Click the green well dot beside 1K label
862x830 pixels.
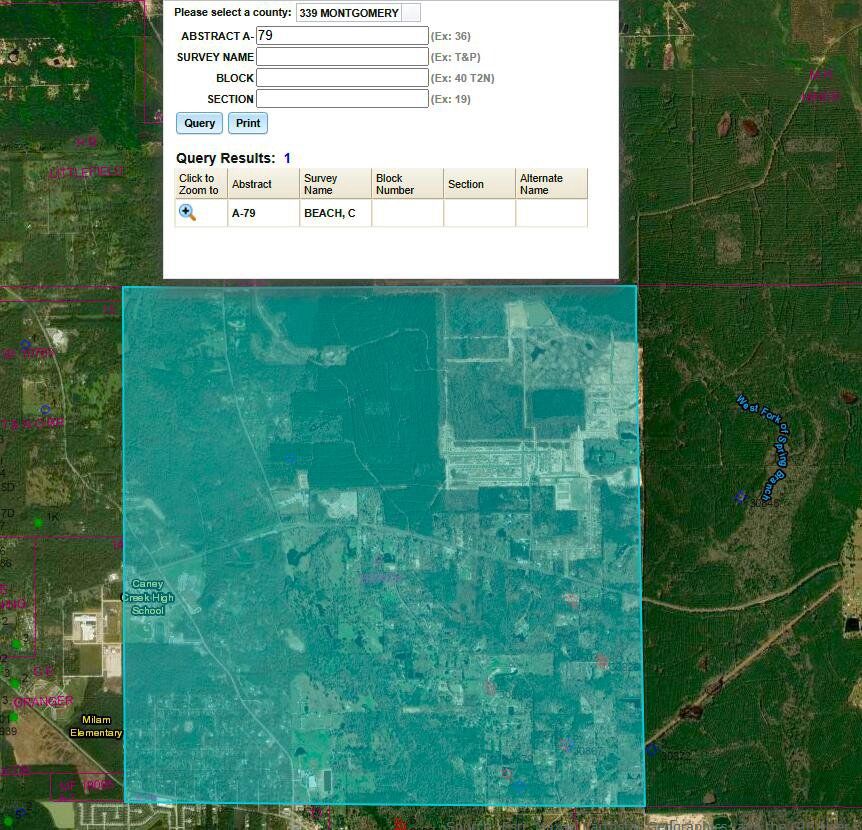[x=38, y=522]
